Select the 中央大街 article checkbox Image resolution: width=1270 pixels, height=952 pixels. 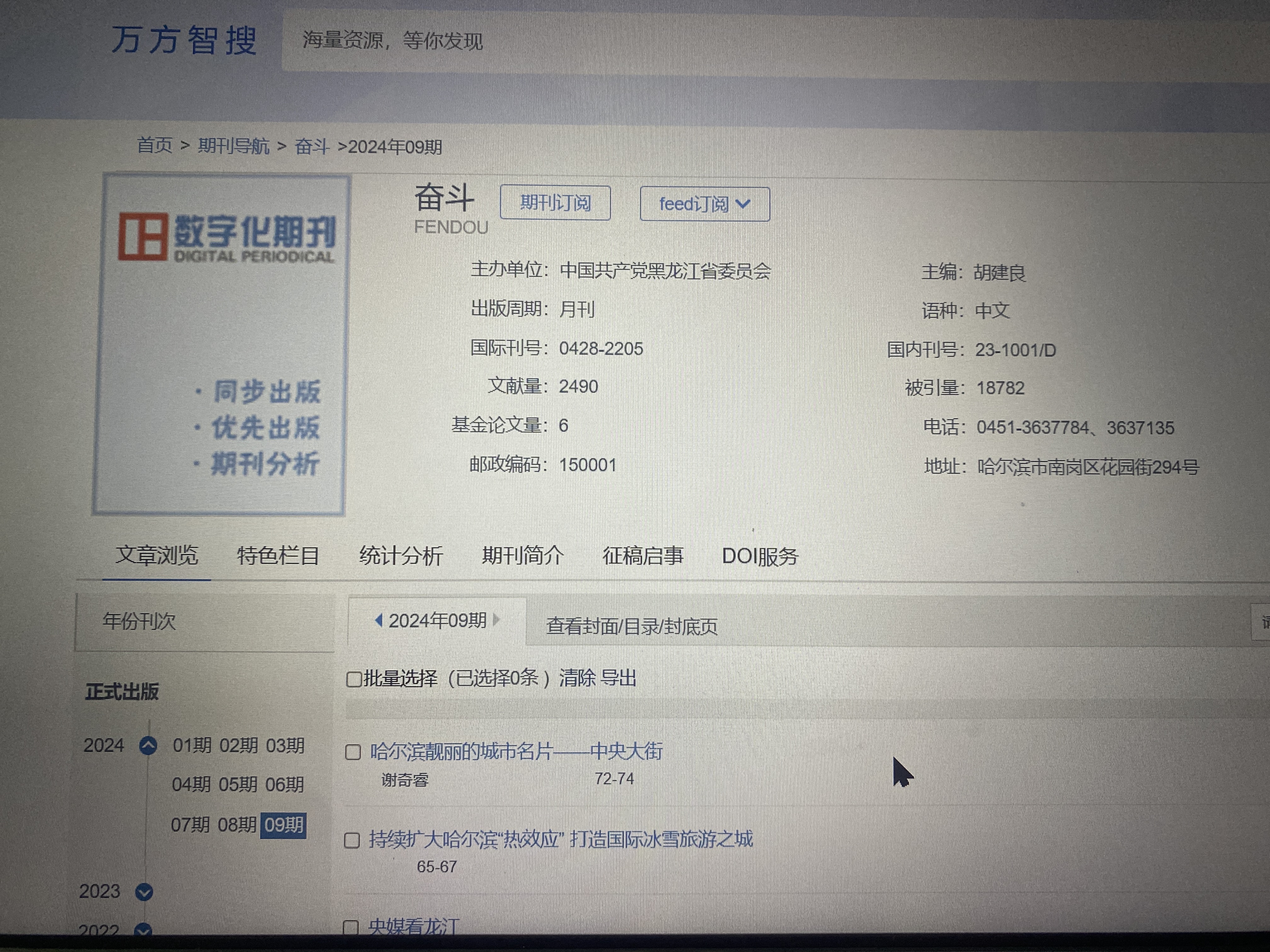click(353, 752)
